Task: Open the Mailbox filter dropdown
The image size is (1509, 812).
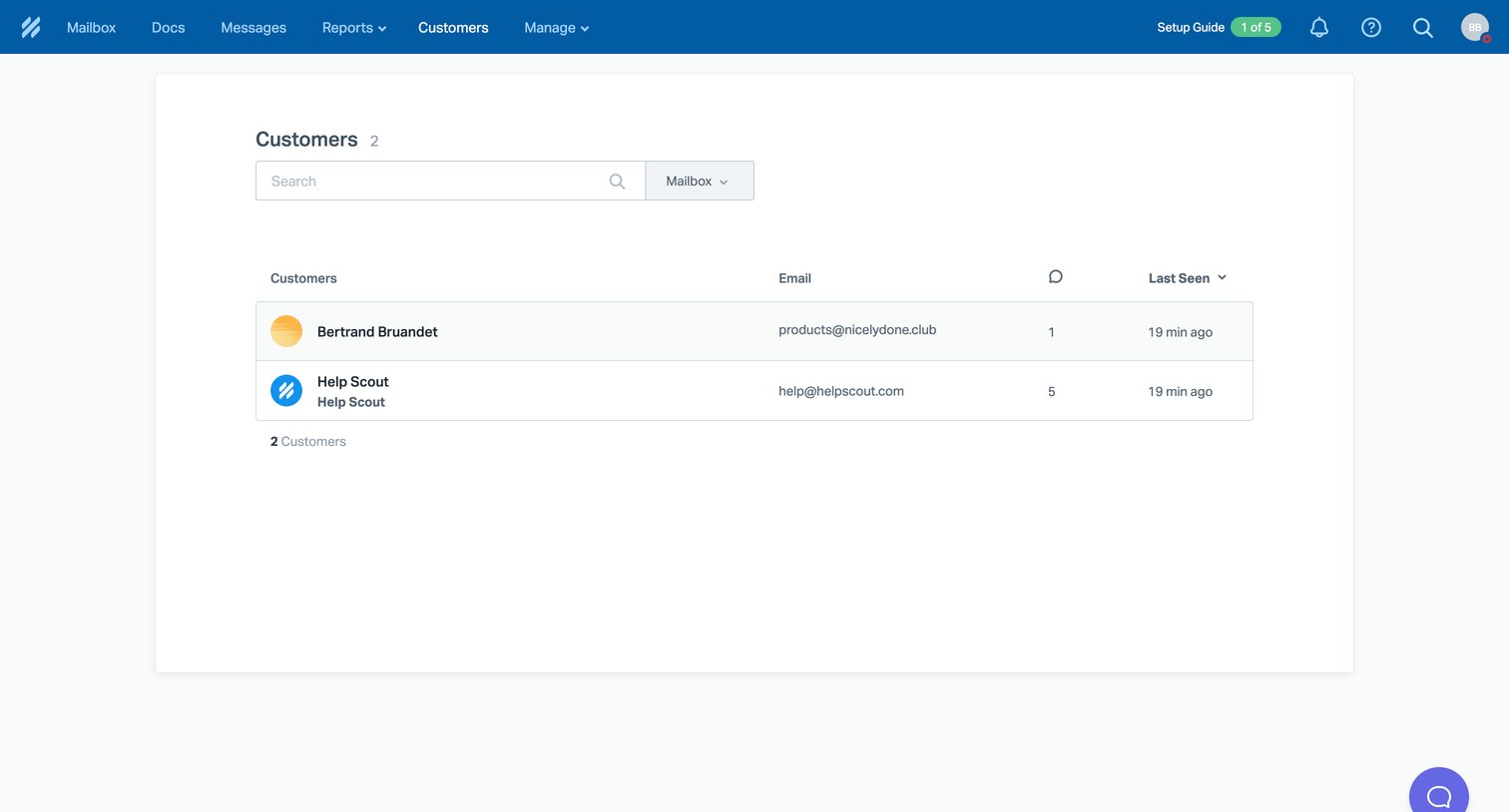Action: tap(700, 181)
